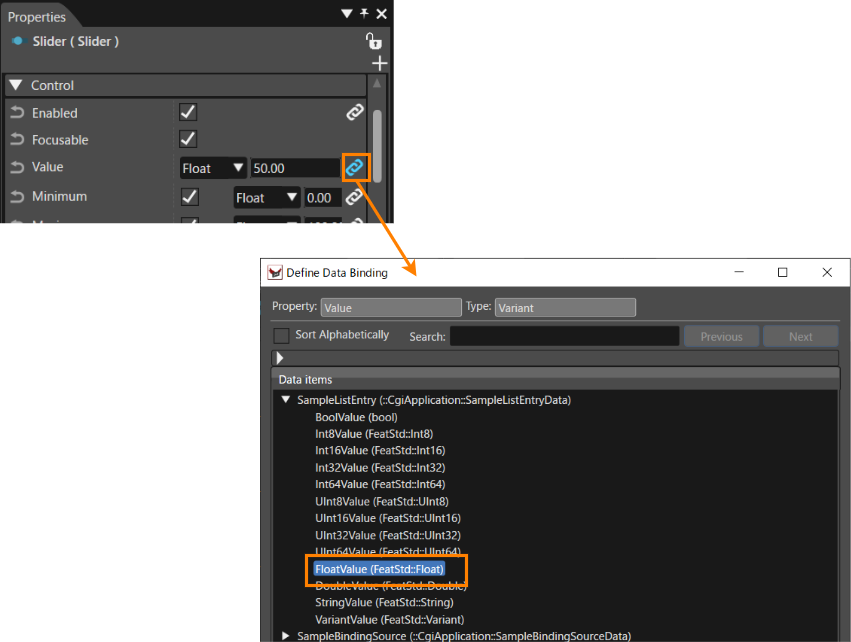Click the Value field showing 50.00
This screenshot has width=851, height=642.
click(295, 168)
